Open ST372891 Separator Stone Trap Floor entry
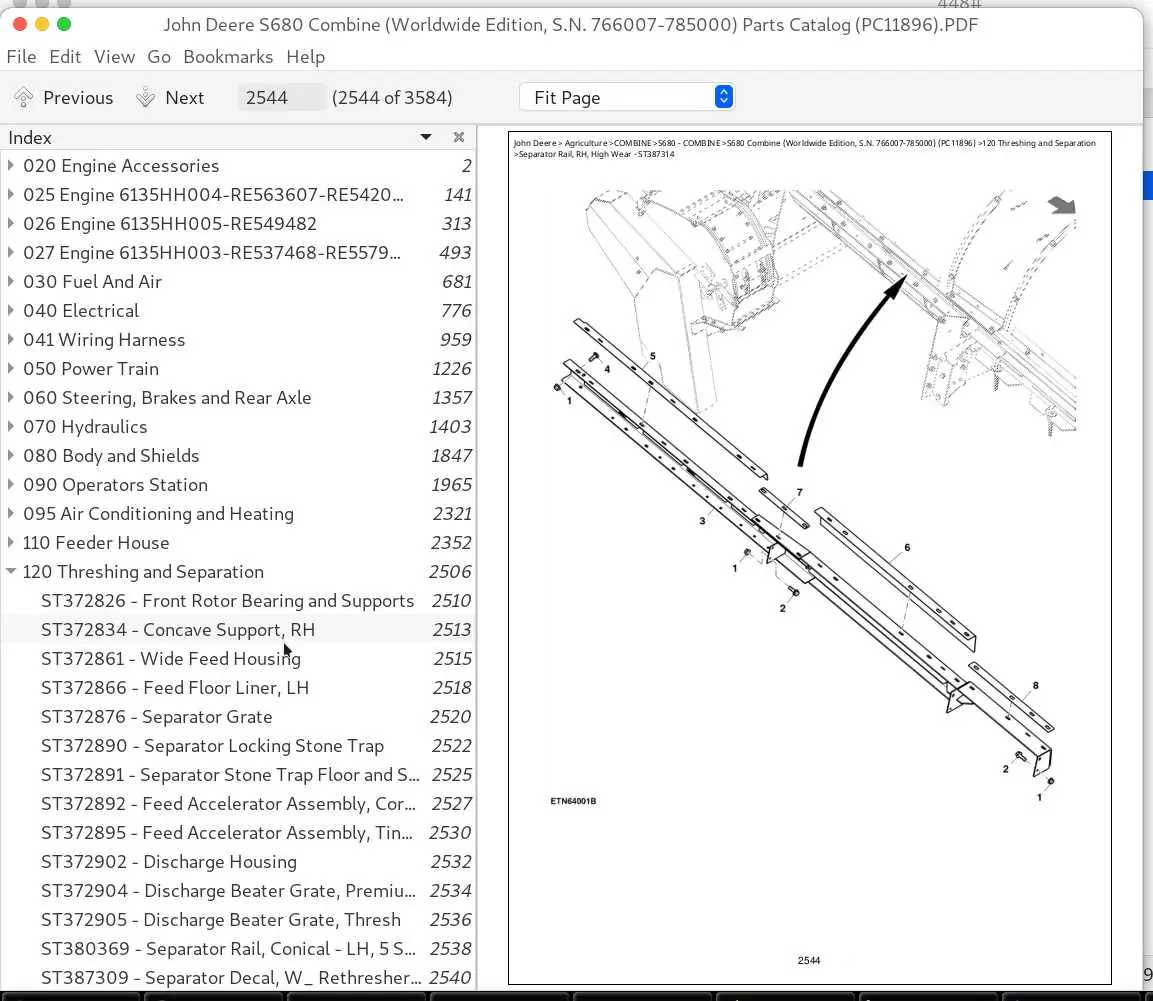The height and width of the screenshot is (1001, 1153). coord(238,775)
